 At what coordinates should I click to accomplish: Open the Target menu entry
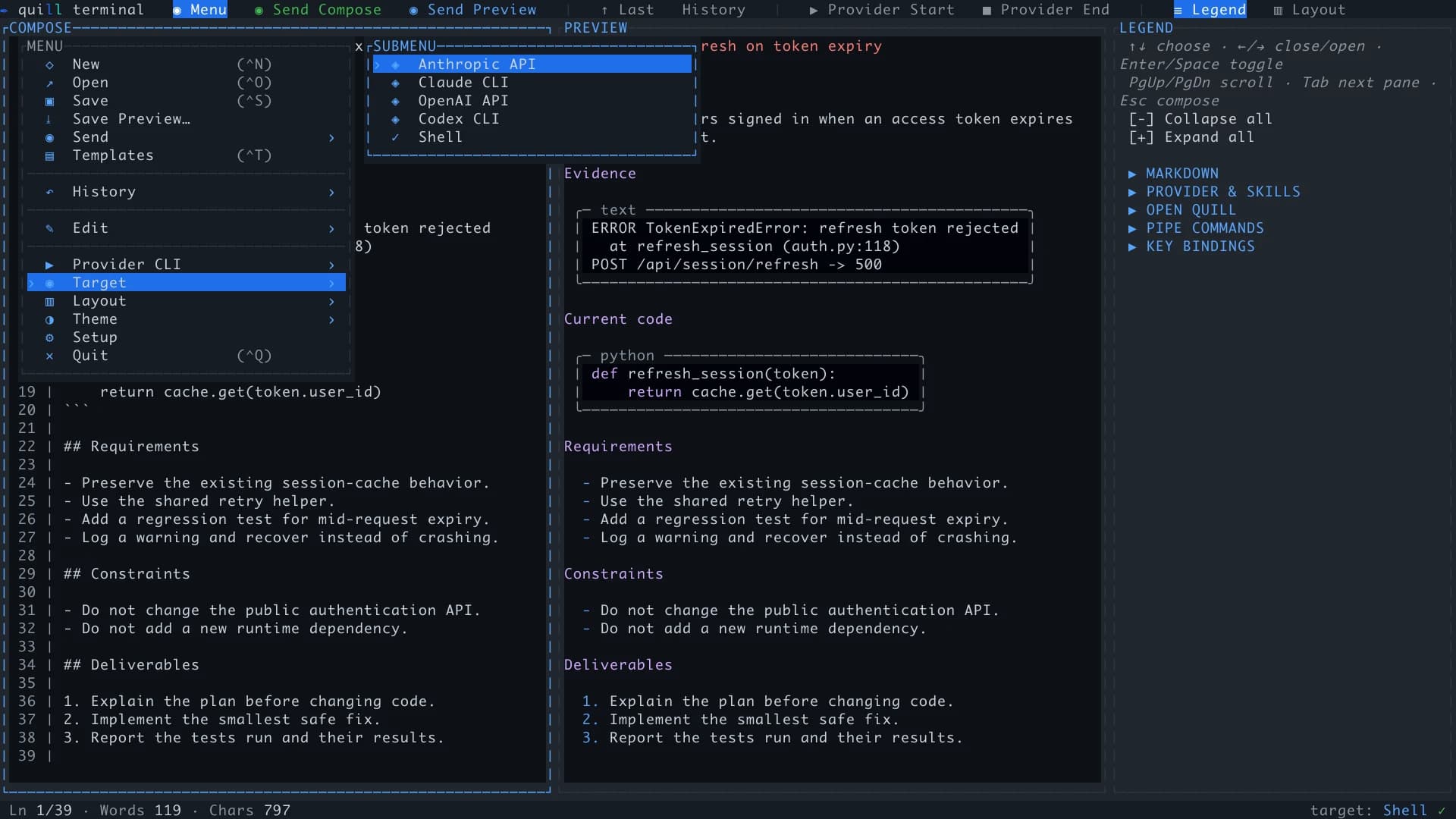tap(187, 283)
